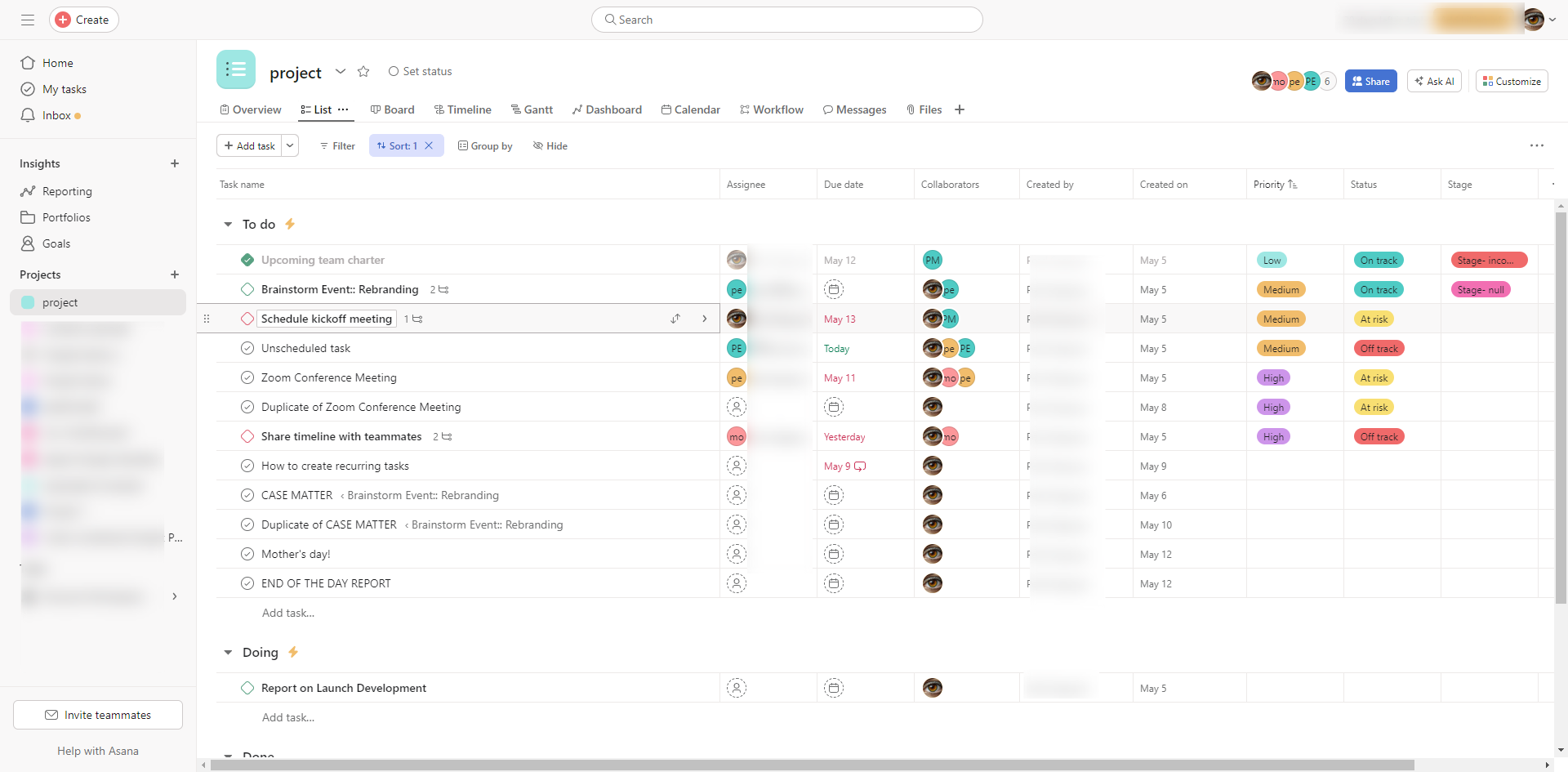Viewport: 1568px width, 772px height.
Task: Click the comment icon beside May 9 due date
Action: pos(860,466)
